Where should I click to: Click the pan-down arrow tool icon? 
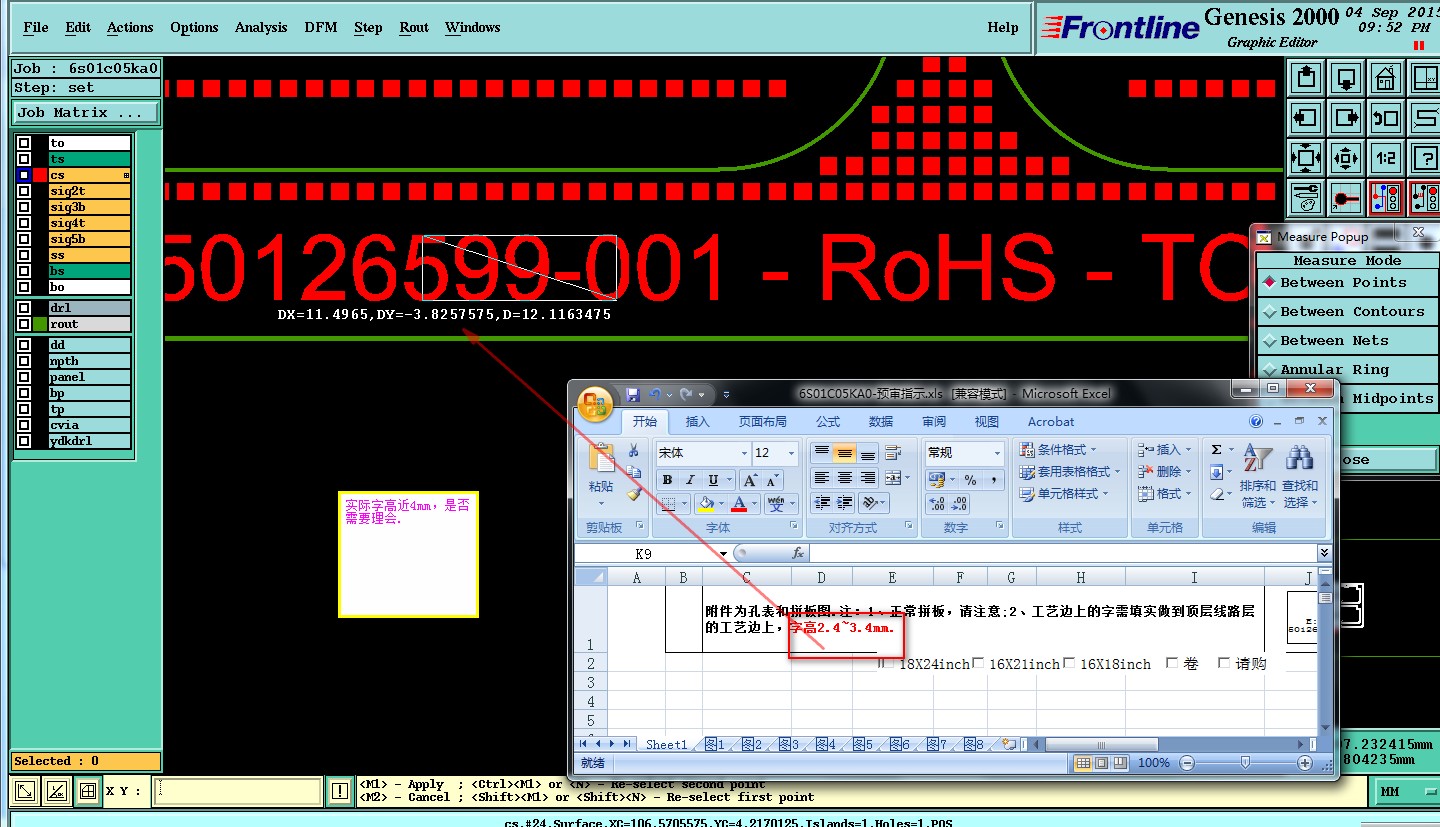1346,77
